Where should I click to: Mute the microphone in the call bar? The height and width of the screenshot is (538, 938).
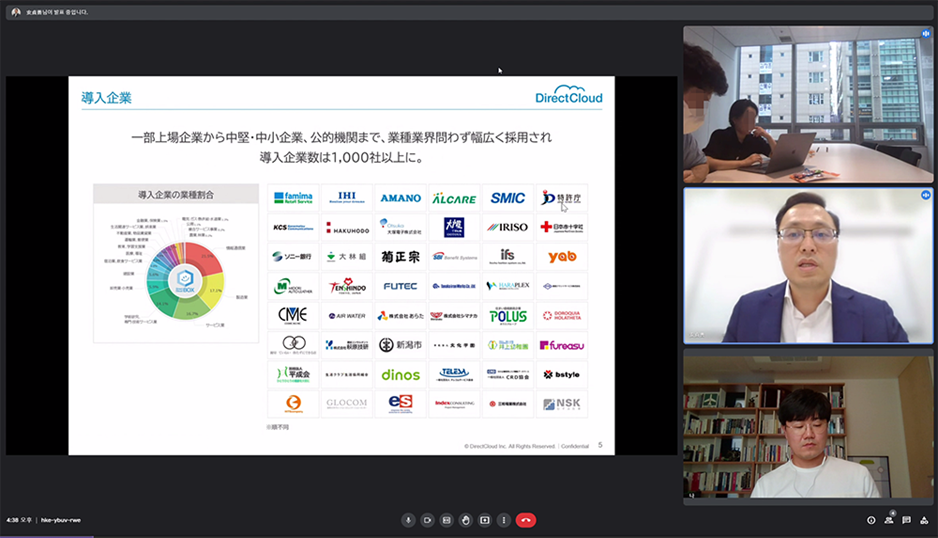click(x=408, y=520)
